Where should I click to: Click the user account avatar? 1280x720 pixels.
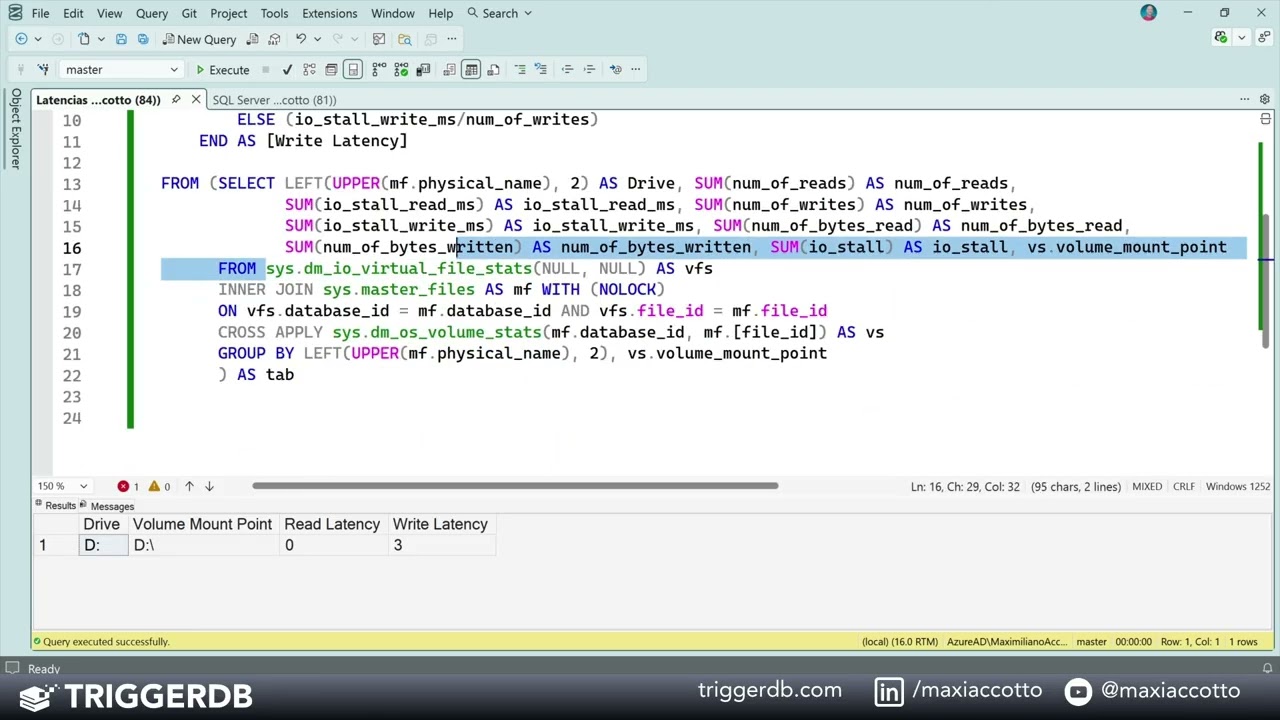tap(1148, 13)
